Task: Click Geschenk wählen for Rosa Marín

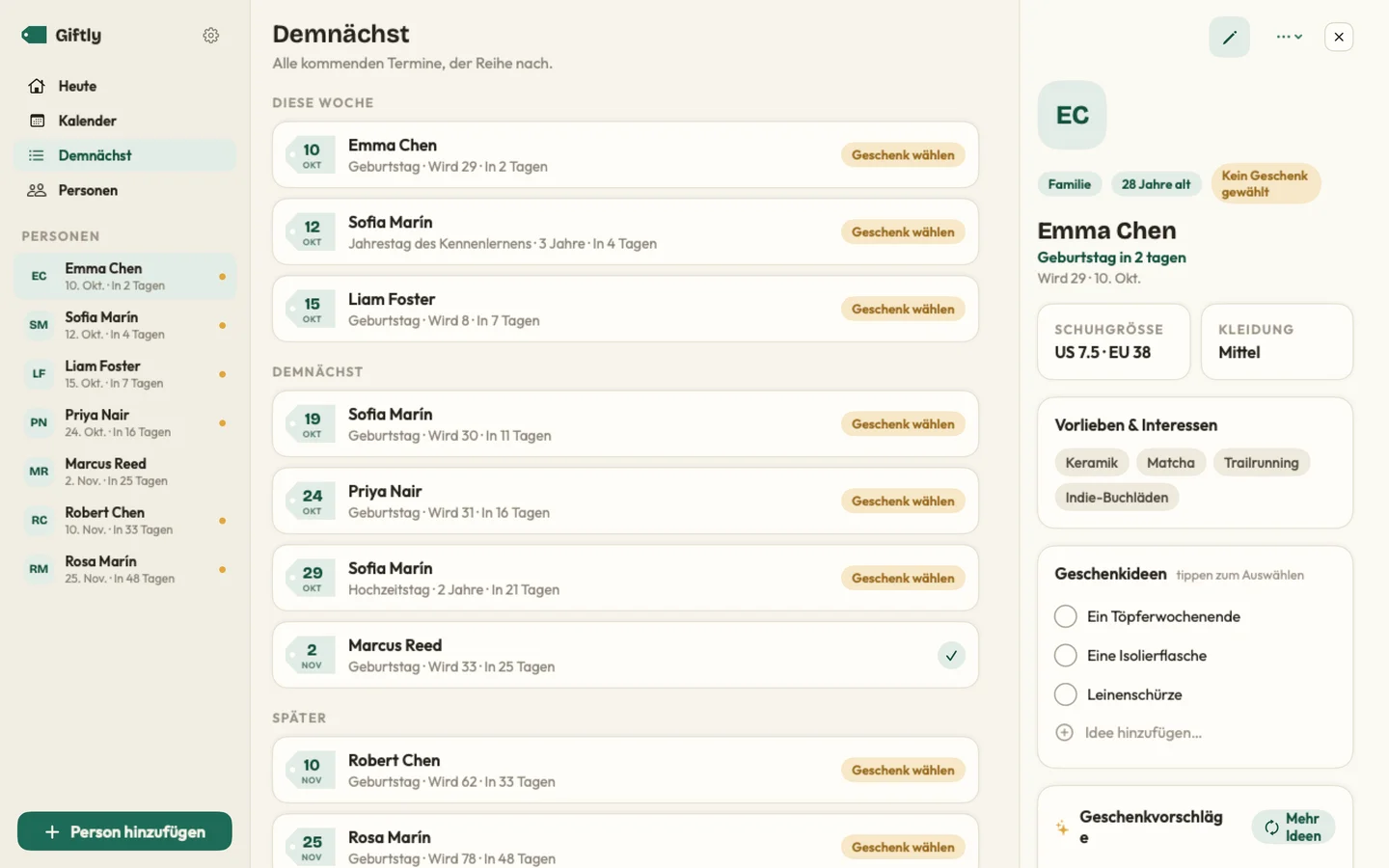Action: point(903,847)
